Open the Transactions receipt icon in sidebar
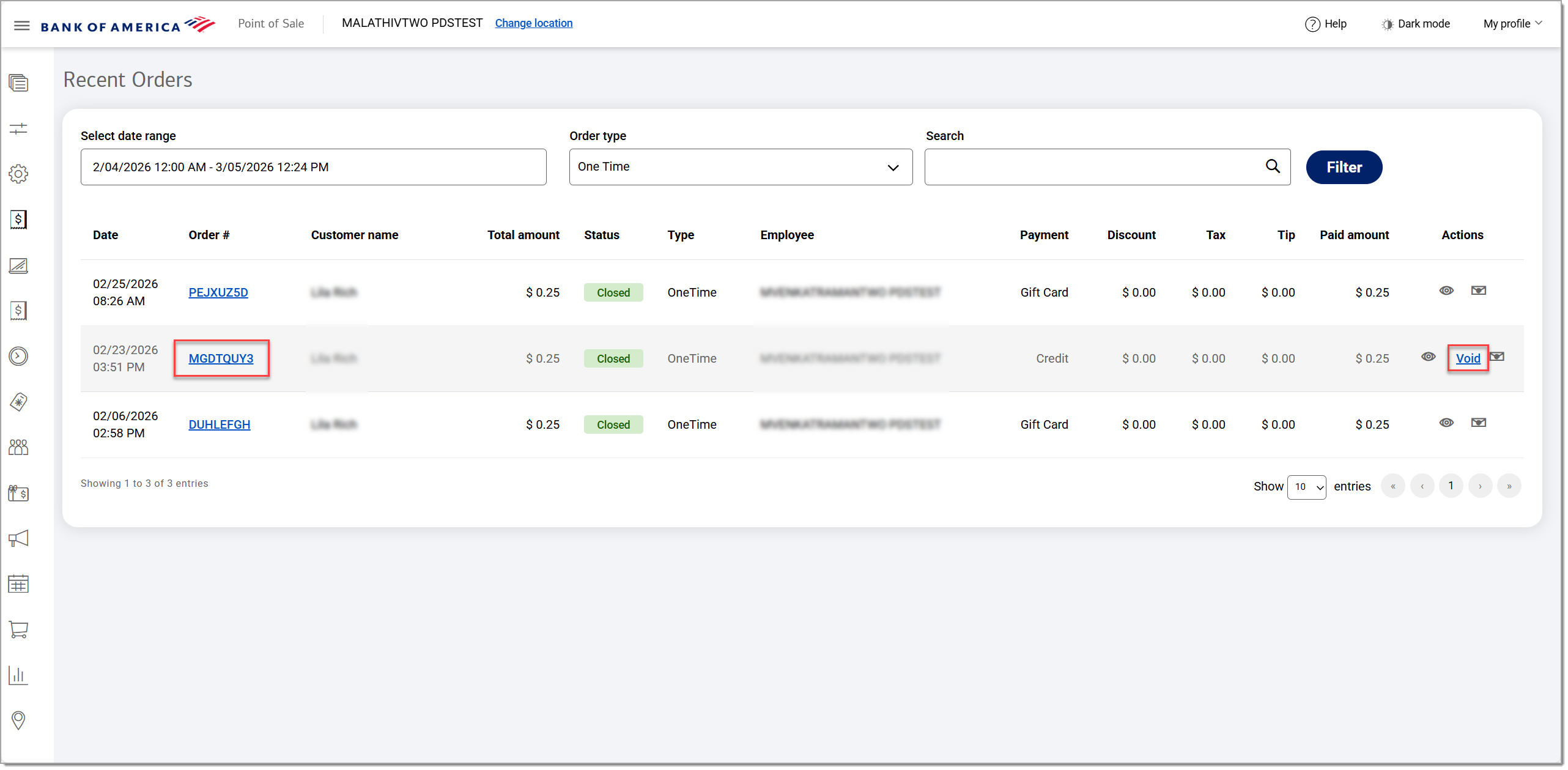 coord(18,310)
